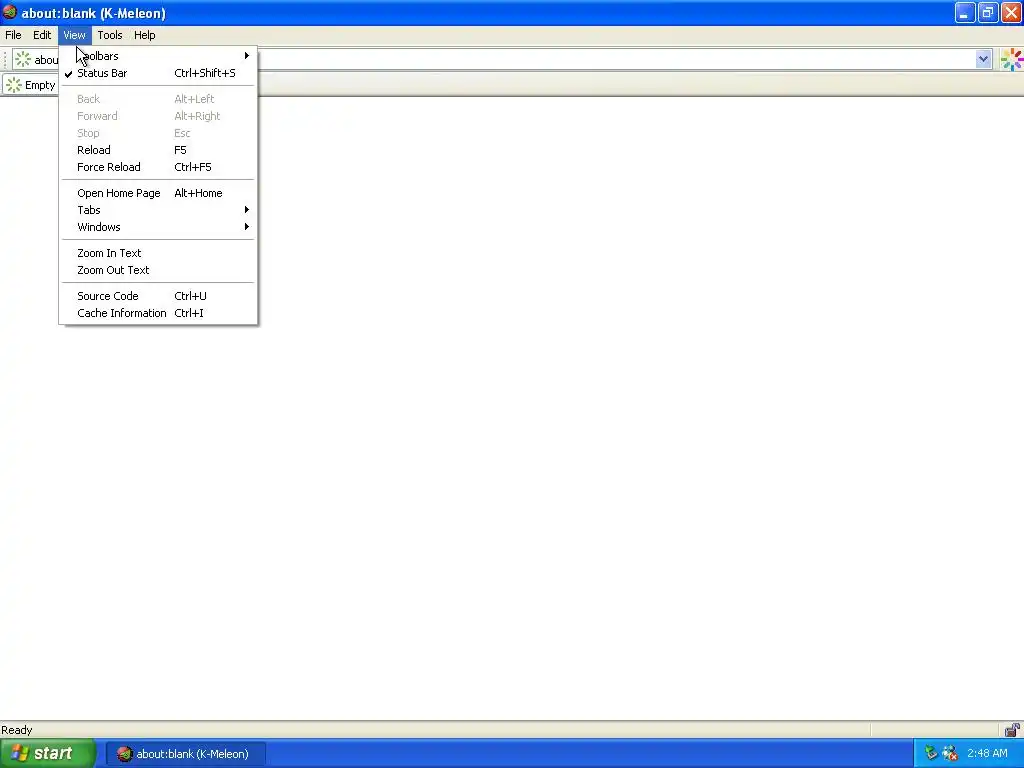
Task: Click the Ready status bar text
Action: (17, 730)
